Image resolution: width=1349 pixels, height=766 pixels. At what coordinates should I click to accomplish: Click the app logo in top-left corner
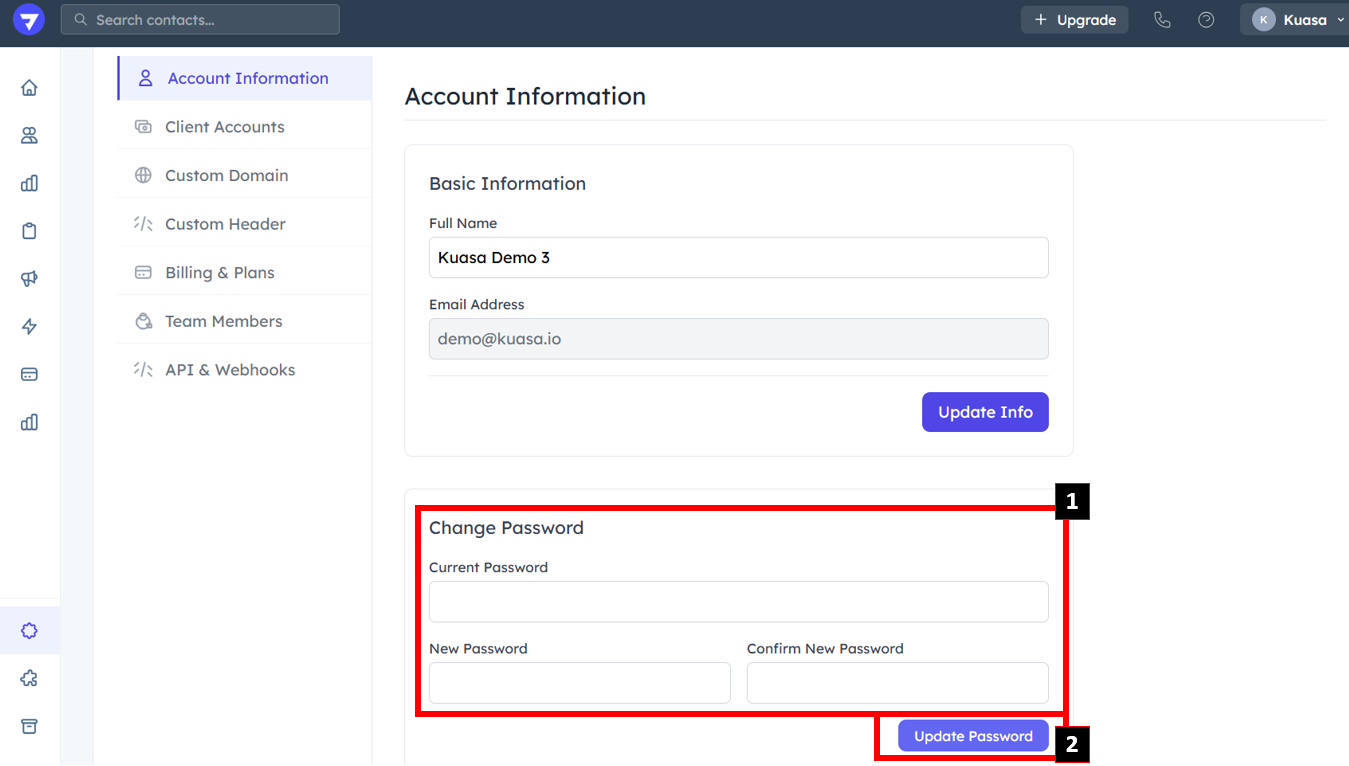tap(29, 20)
